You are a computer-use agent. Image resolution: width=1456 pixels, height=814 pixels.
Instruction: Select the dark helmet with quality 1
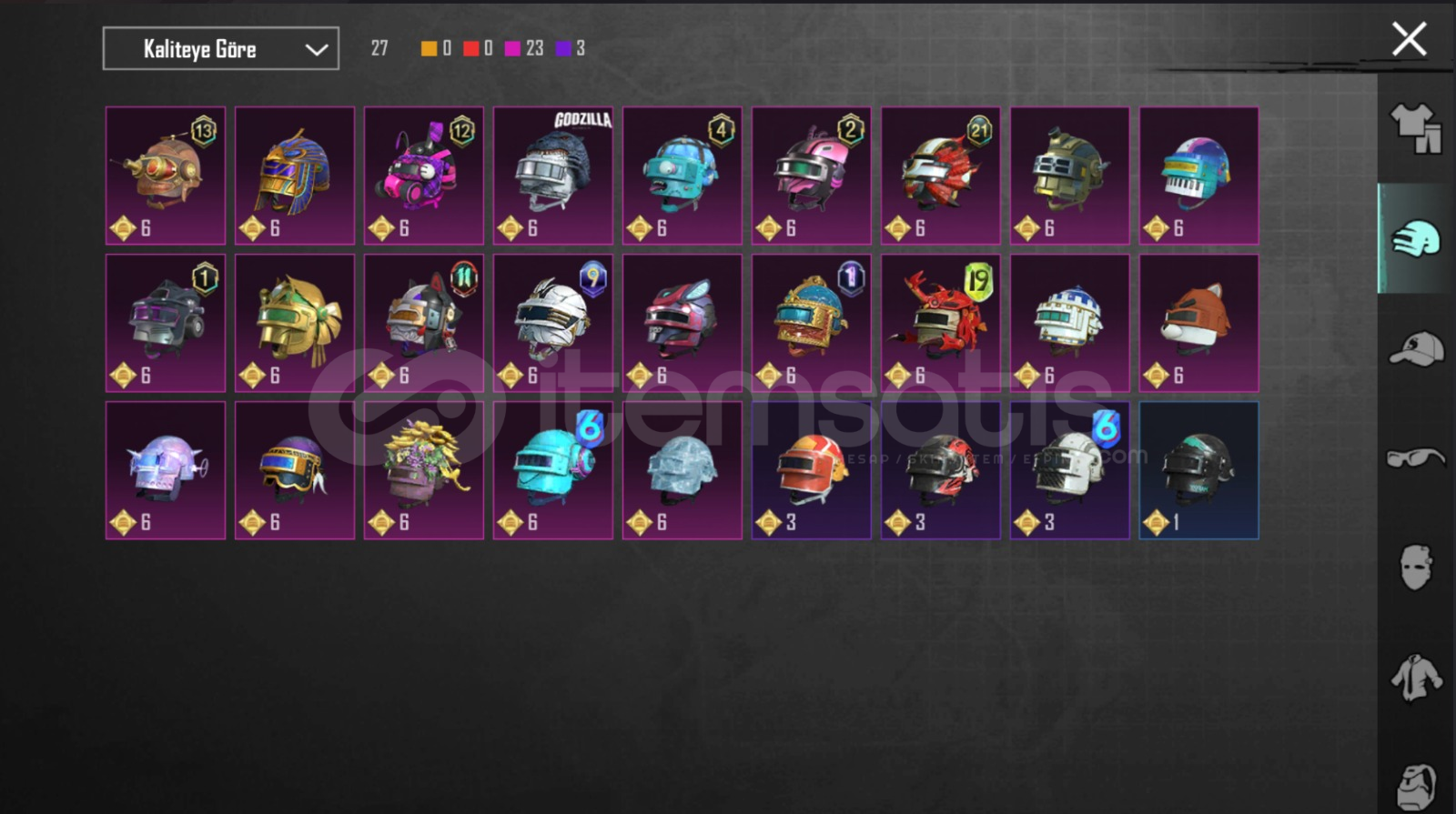click(x=1199, y=470)
